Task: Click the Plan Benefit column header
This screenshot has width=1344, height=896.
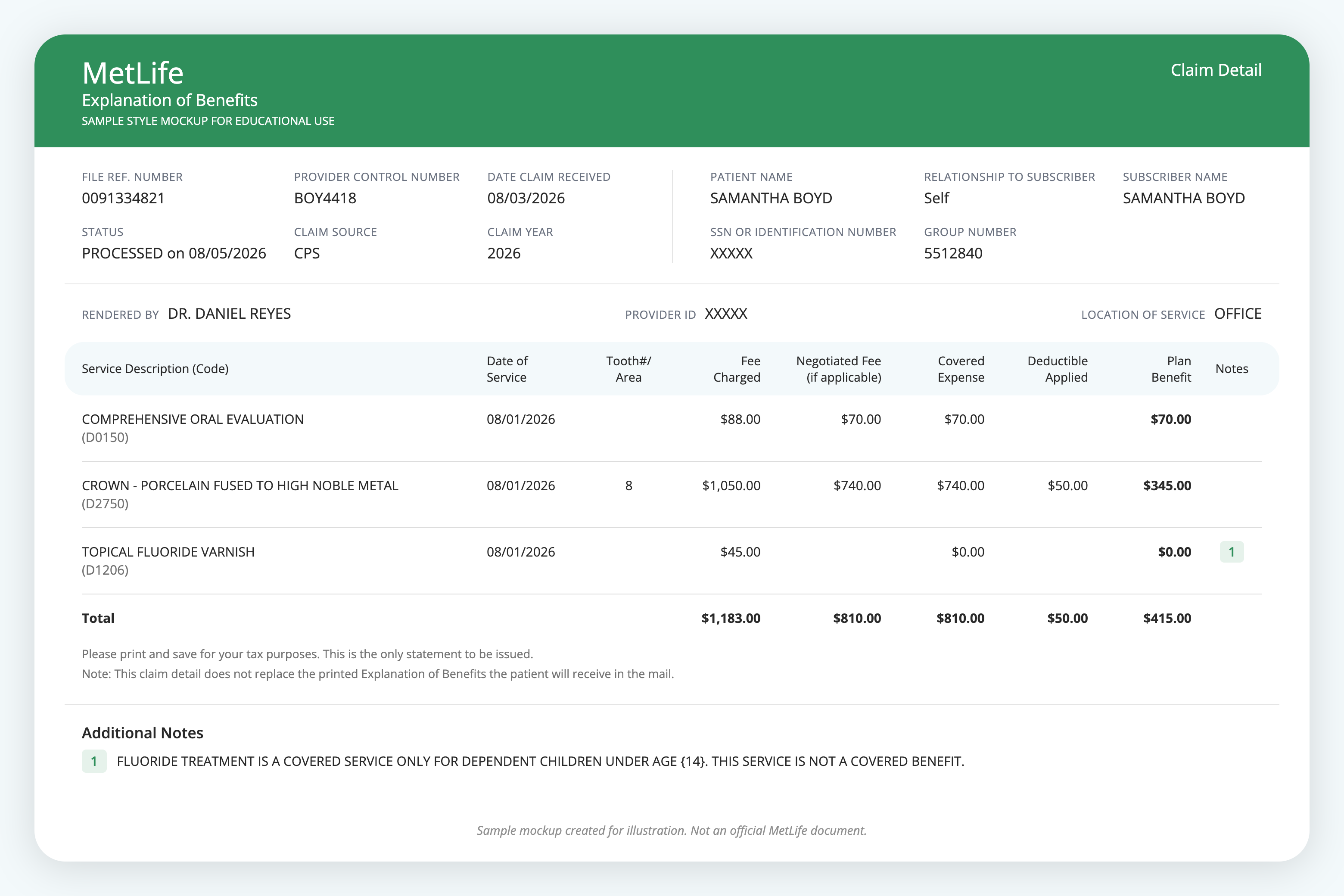Action: click(1171, 369)
